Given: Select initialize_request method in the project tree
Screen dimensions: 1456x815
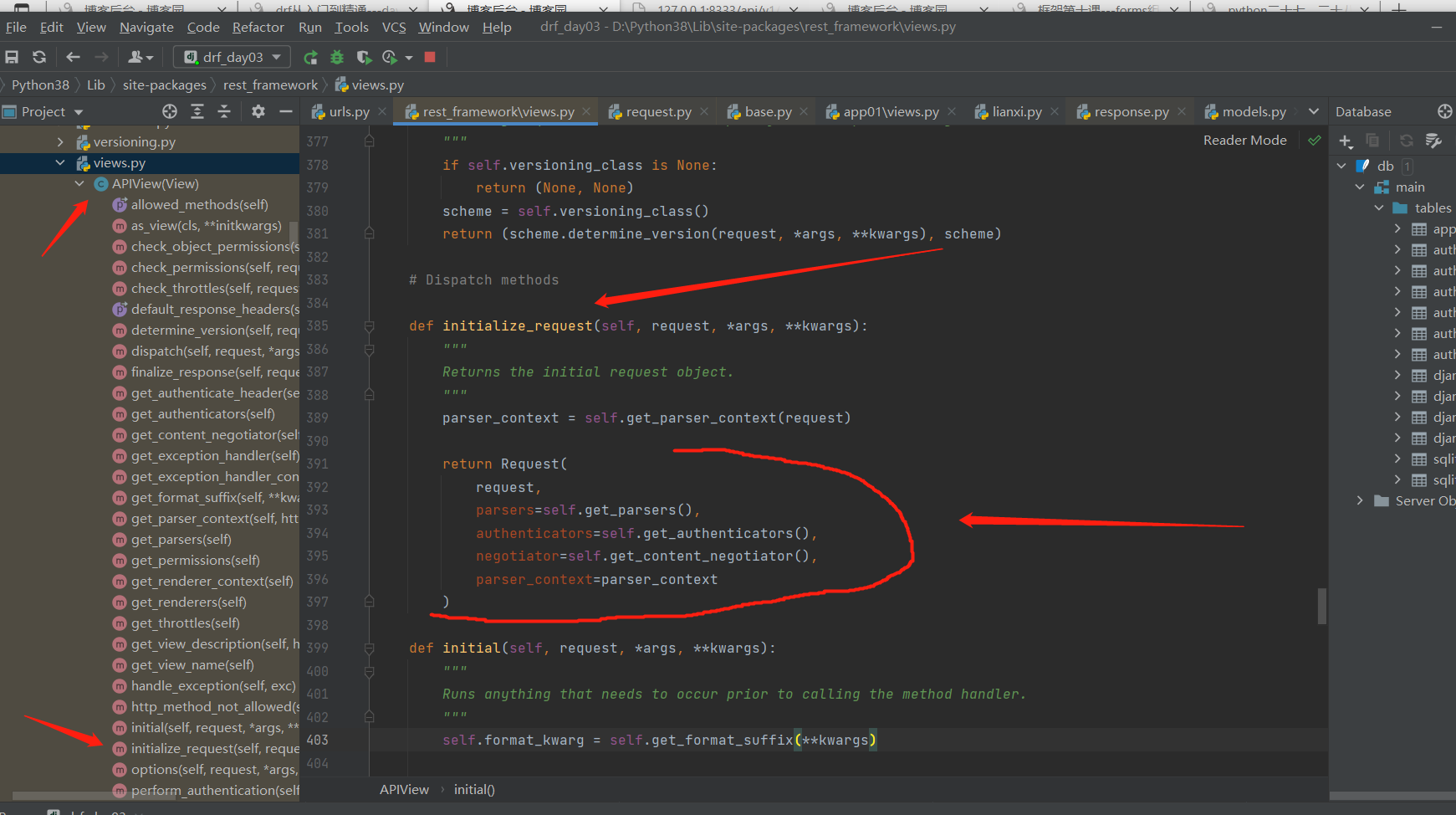Looking at the screenshot, I should point(214,749).
